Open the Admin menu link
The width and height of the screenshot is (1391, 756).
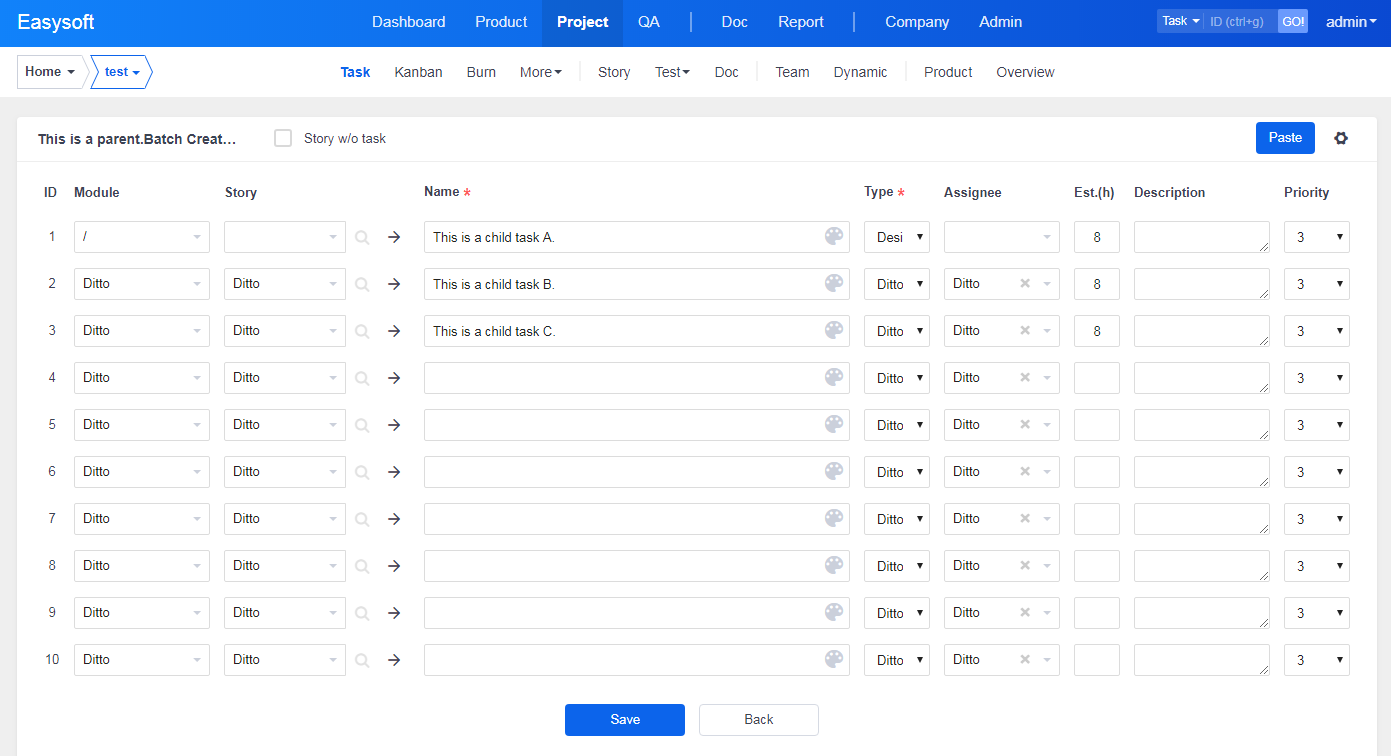1001,22
